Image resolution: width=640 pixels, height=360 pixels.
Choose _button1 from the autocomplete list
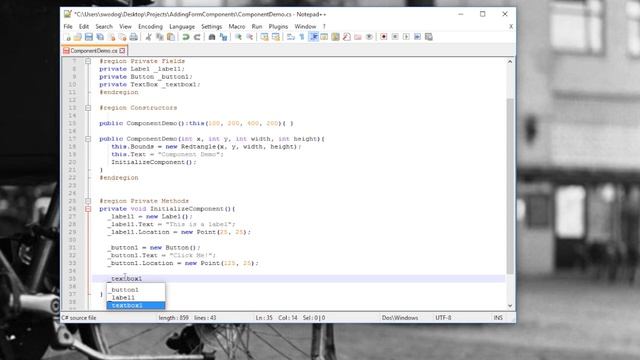tap(136, 290)
